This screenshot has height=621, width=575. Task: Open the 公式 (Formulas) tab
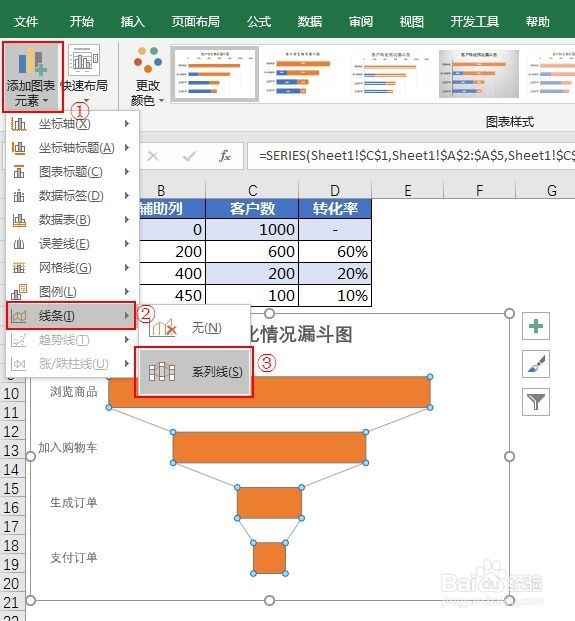pos(259,21)
